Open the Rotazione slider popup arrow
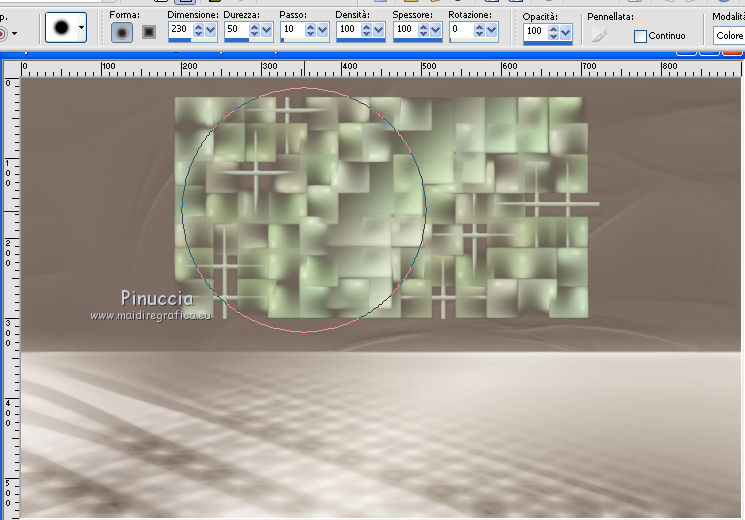The image size is (745, 520). pos(492,30)
